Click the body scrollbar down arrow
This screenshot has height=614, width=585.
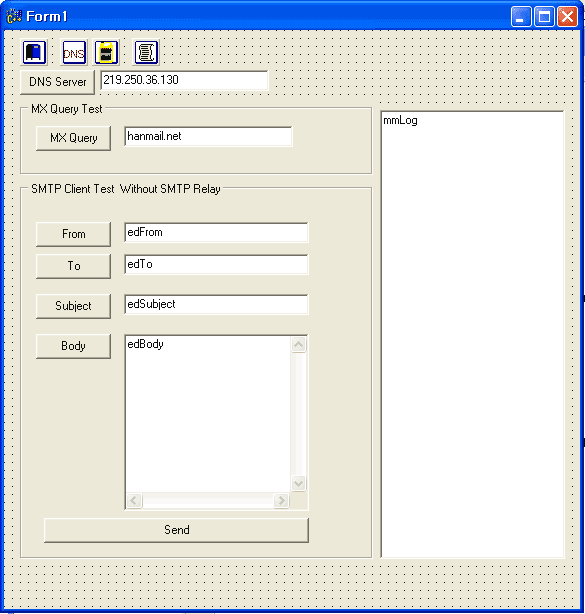298,483
